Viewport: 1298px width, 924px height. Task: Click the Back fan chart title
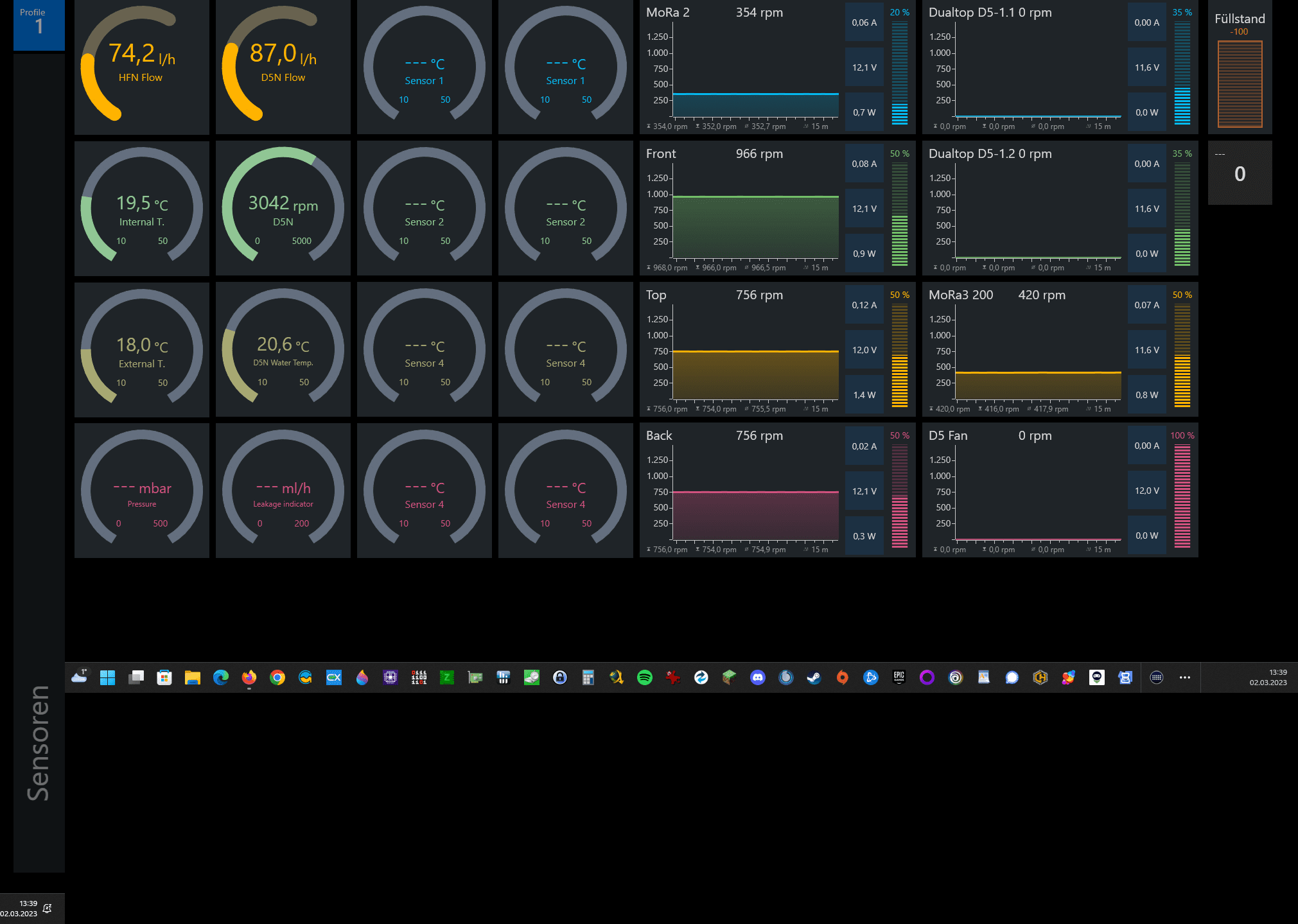659,435
